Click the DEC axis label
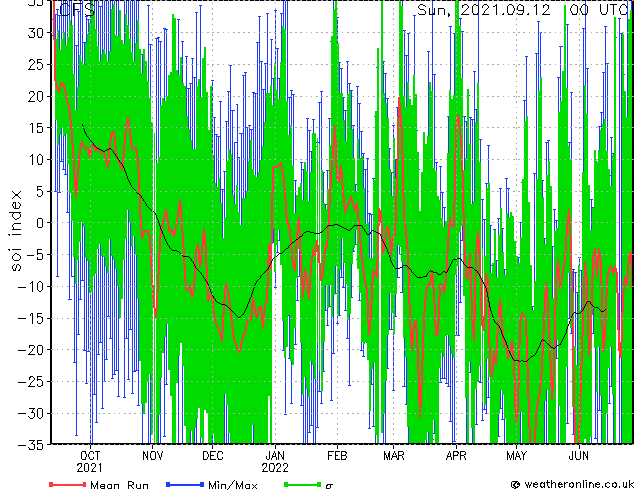Image resolution: width=634 pixels, height=490 pixels. coord(213,456)
